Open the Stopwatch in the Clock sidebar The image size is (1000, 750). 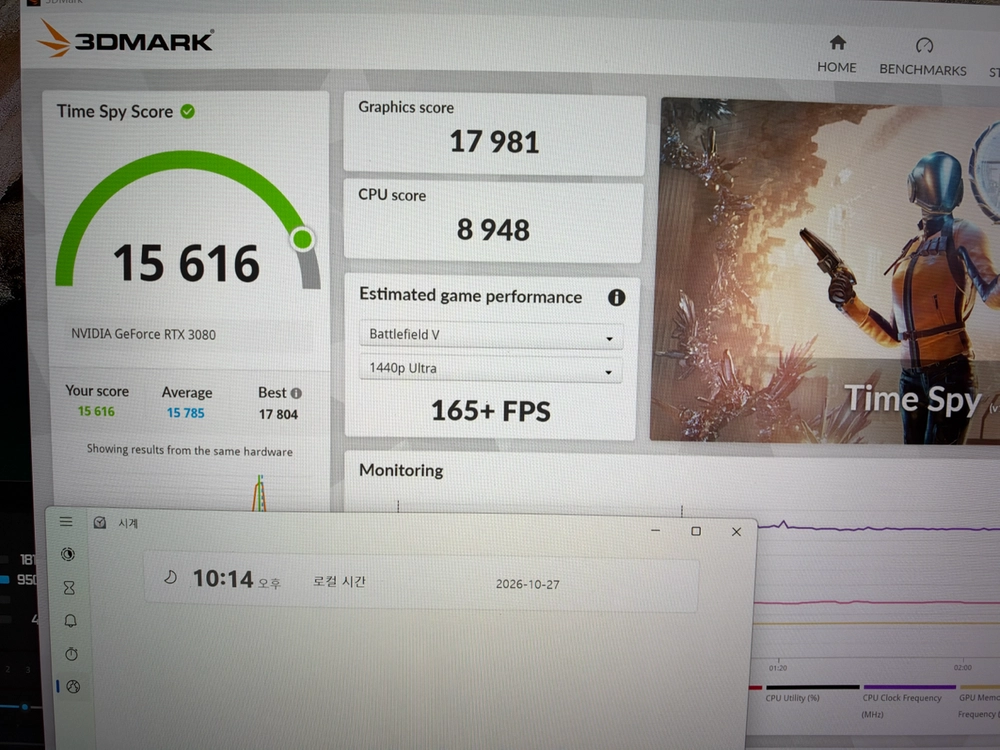[71, 654]
